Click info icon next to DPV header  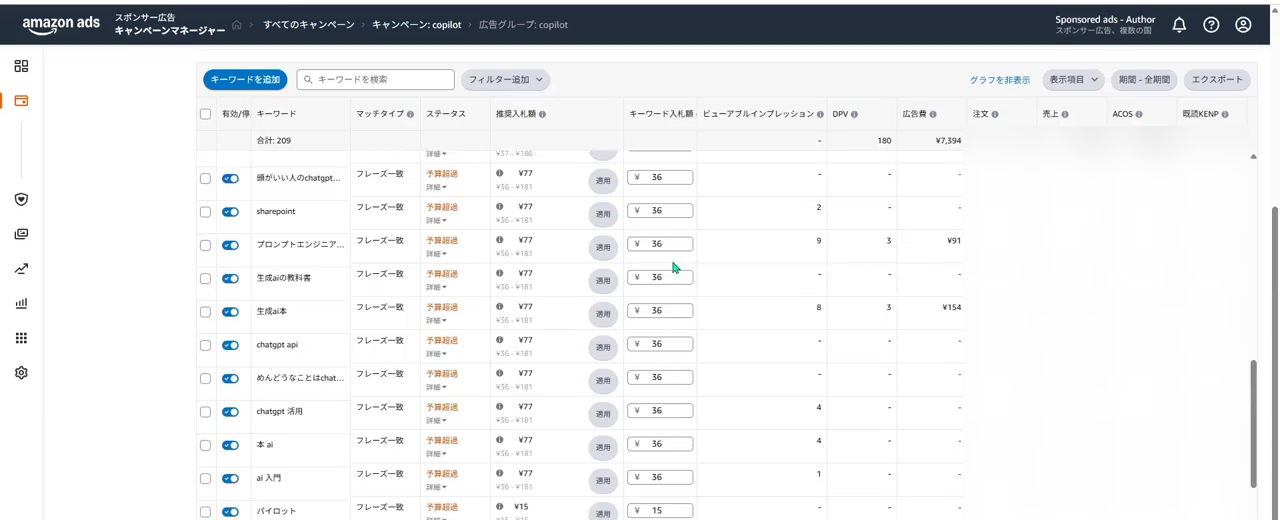(x=854, y=115)
